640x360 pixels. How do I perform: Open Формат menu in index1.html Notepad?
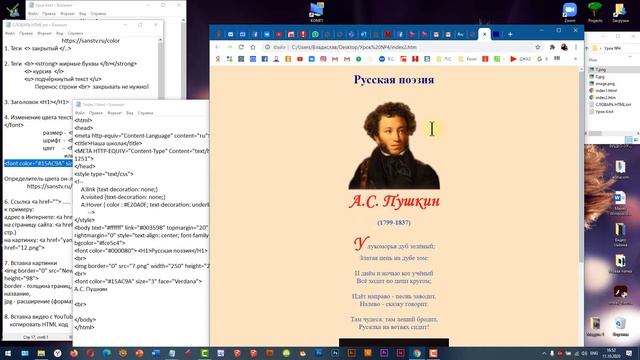tap(114, 113)
